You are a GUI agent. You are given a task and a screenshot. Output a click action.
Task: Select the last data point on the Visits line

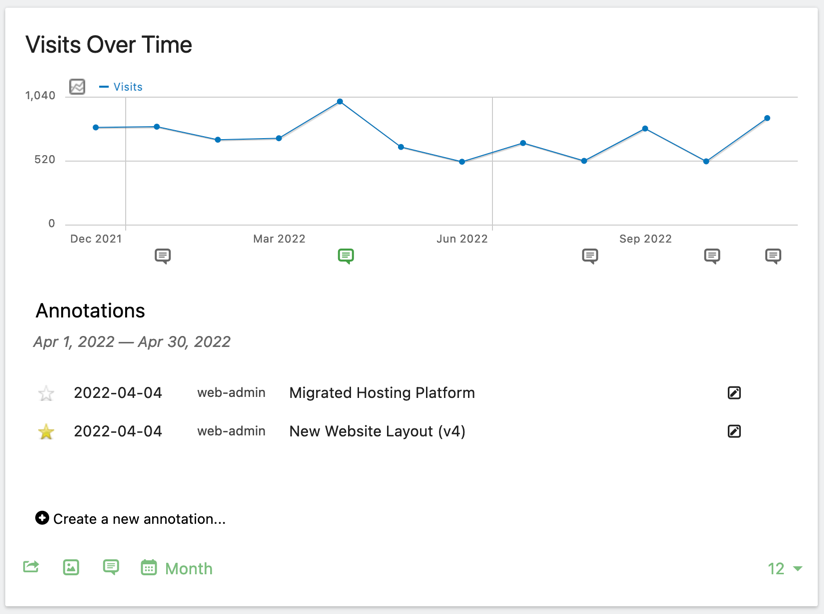[x=768, y=118]
